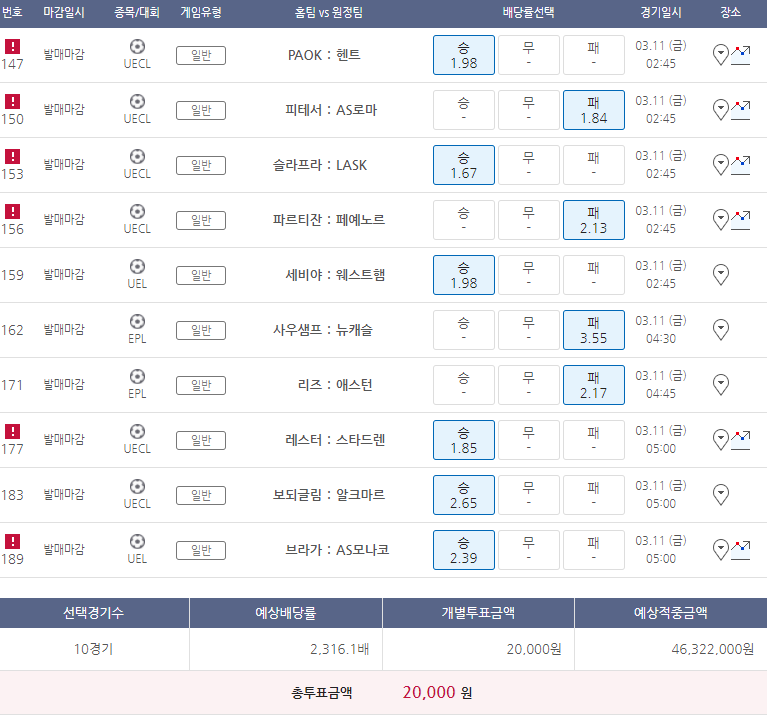This screenshot has height=720, width=783.
Task: Toggle 승 2.65 for 보되글림 match
Action: pos(464,495)
